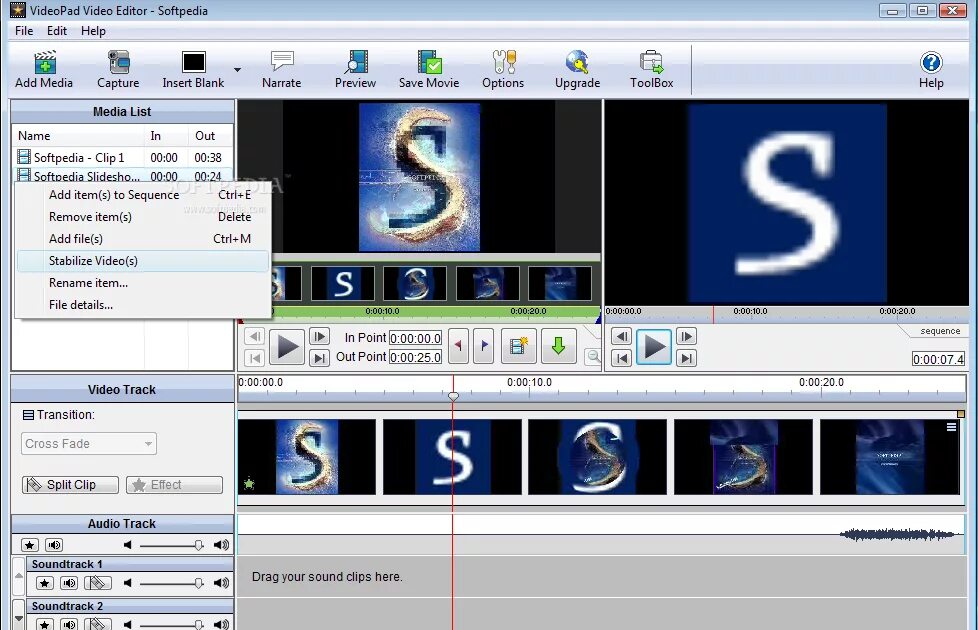Viewport: 978px width, 630px height.
Task: Click the green star effect icon on first clip
Action: (249, 483)
